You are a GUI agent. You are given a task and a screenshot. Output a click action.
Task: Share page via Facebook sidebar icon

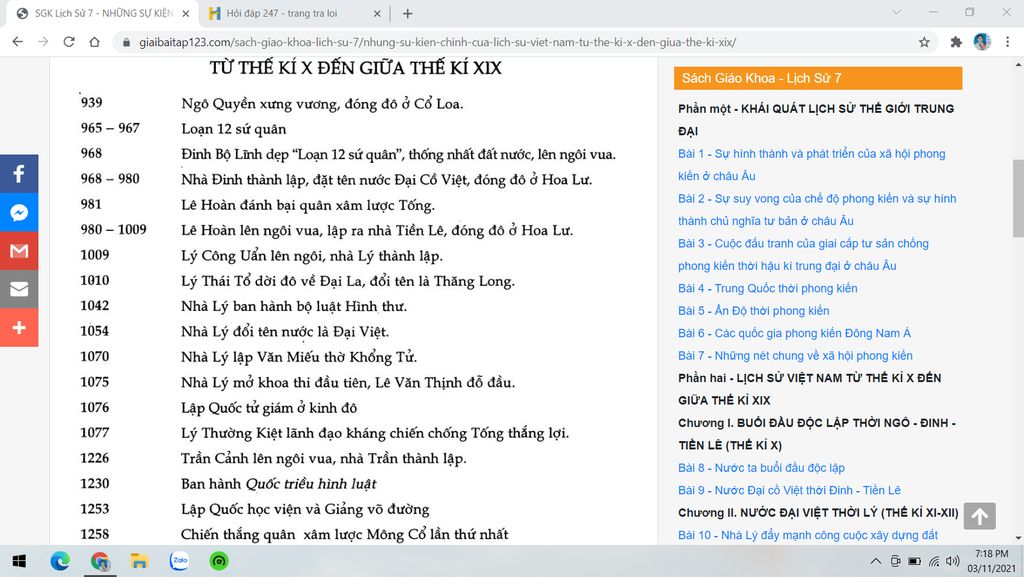(x=19, y=174)
